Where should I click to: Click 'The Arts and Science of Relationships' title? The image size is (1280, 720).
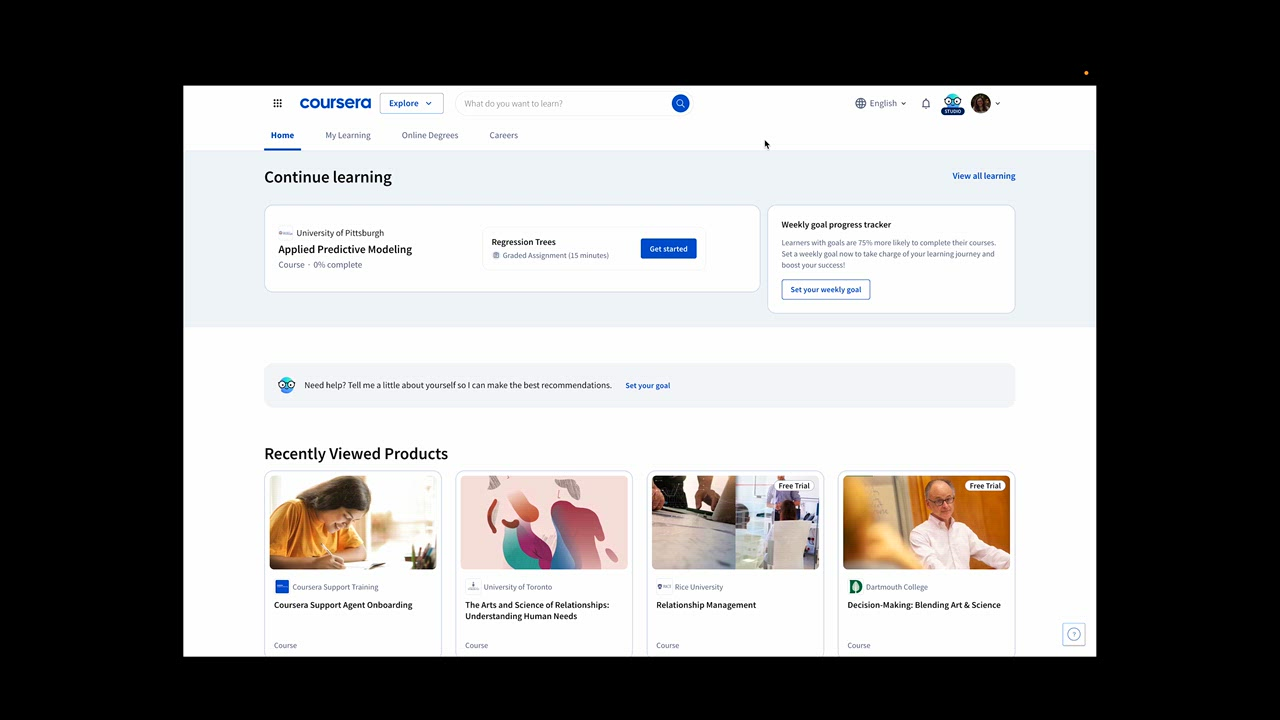pyautogui.click(x=537, y=610)
